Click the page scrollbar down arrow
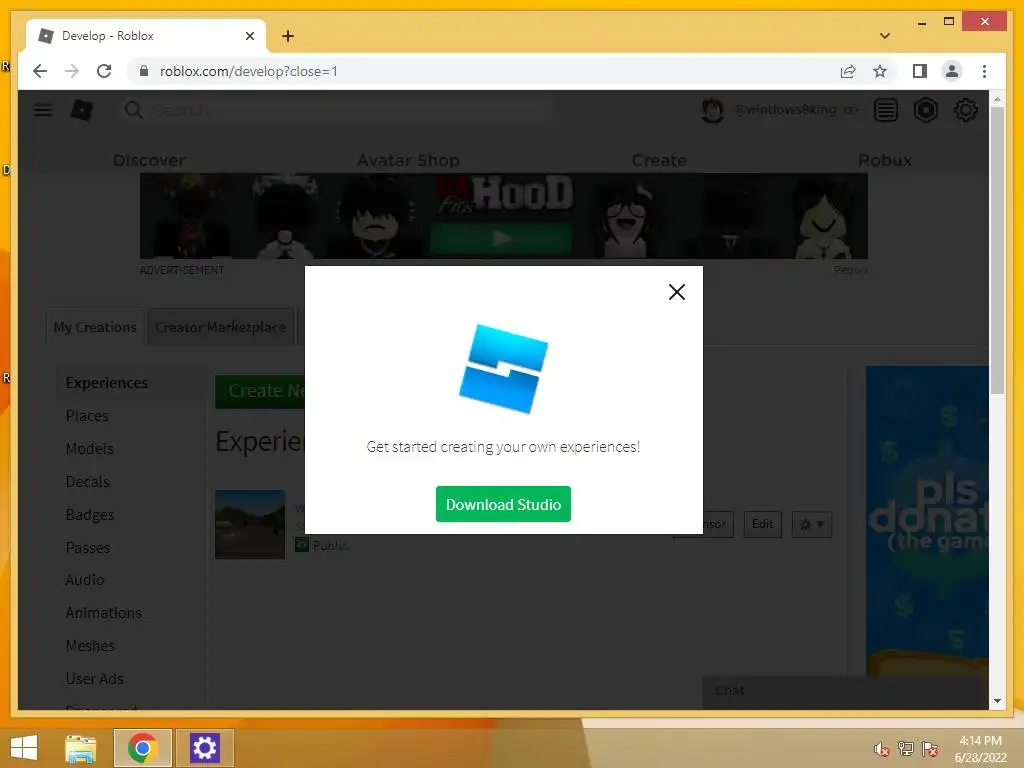 tap(997, 701)
